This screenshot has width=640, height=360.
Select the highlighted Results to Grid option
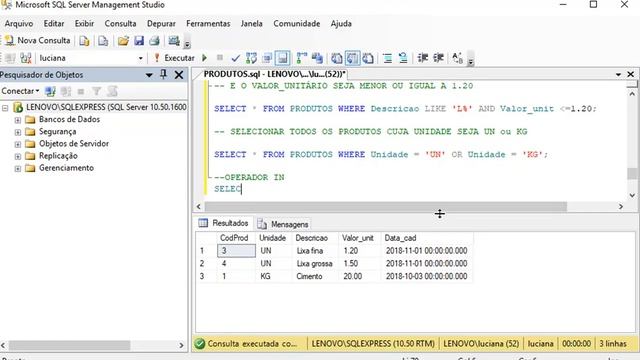(353, 58)
